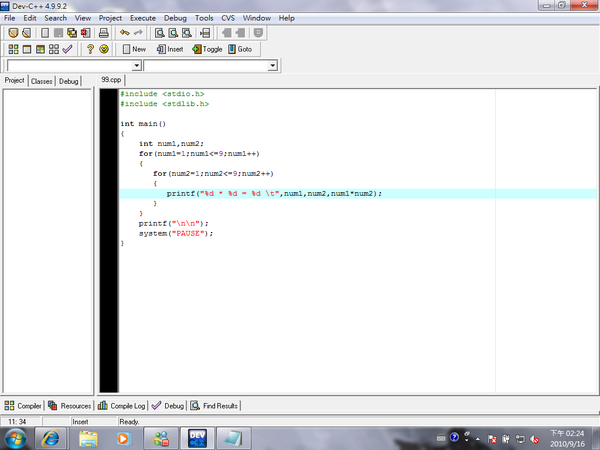
Task: Click the New toolbar button
Action: coord(134,49)
